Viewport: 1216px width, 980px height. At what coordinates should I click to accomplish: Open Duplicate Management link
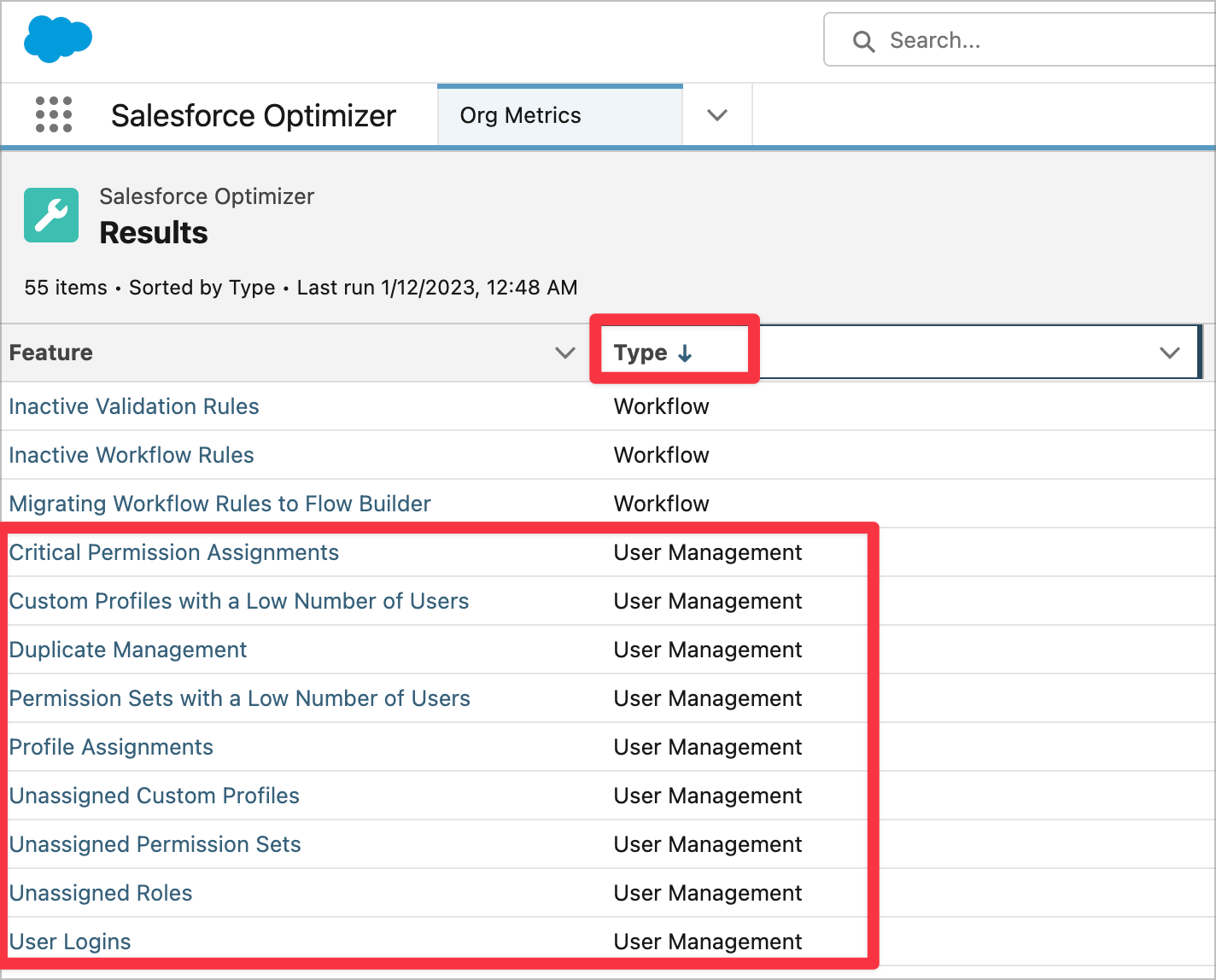coord(128,650)
